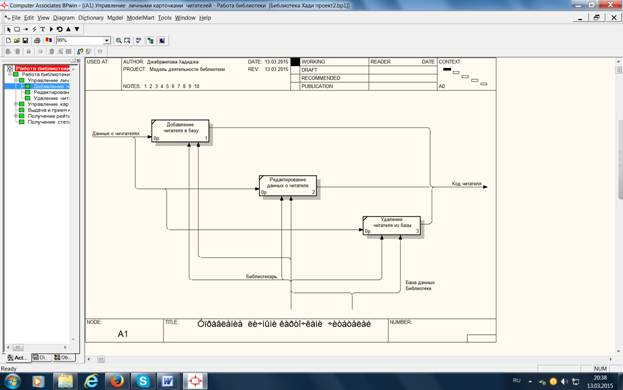Click the Zoom in magnifier icon
Viewport: 623px width, 390px height.
point(118,41)
